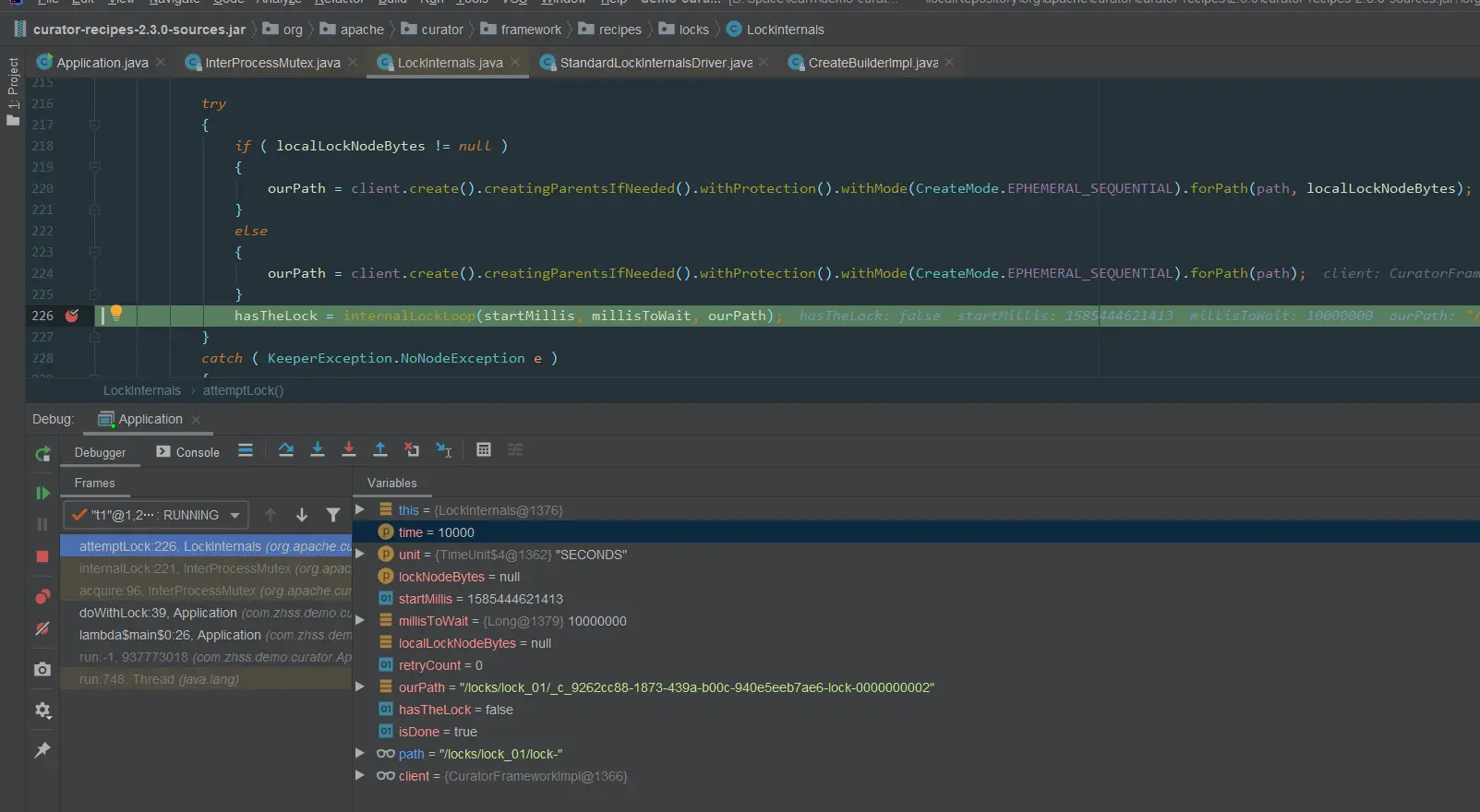Toggle Mute Breakpoints in debug sidebar
This screenshot has width=1480, height=812.
[x=42, y=629]
